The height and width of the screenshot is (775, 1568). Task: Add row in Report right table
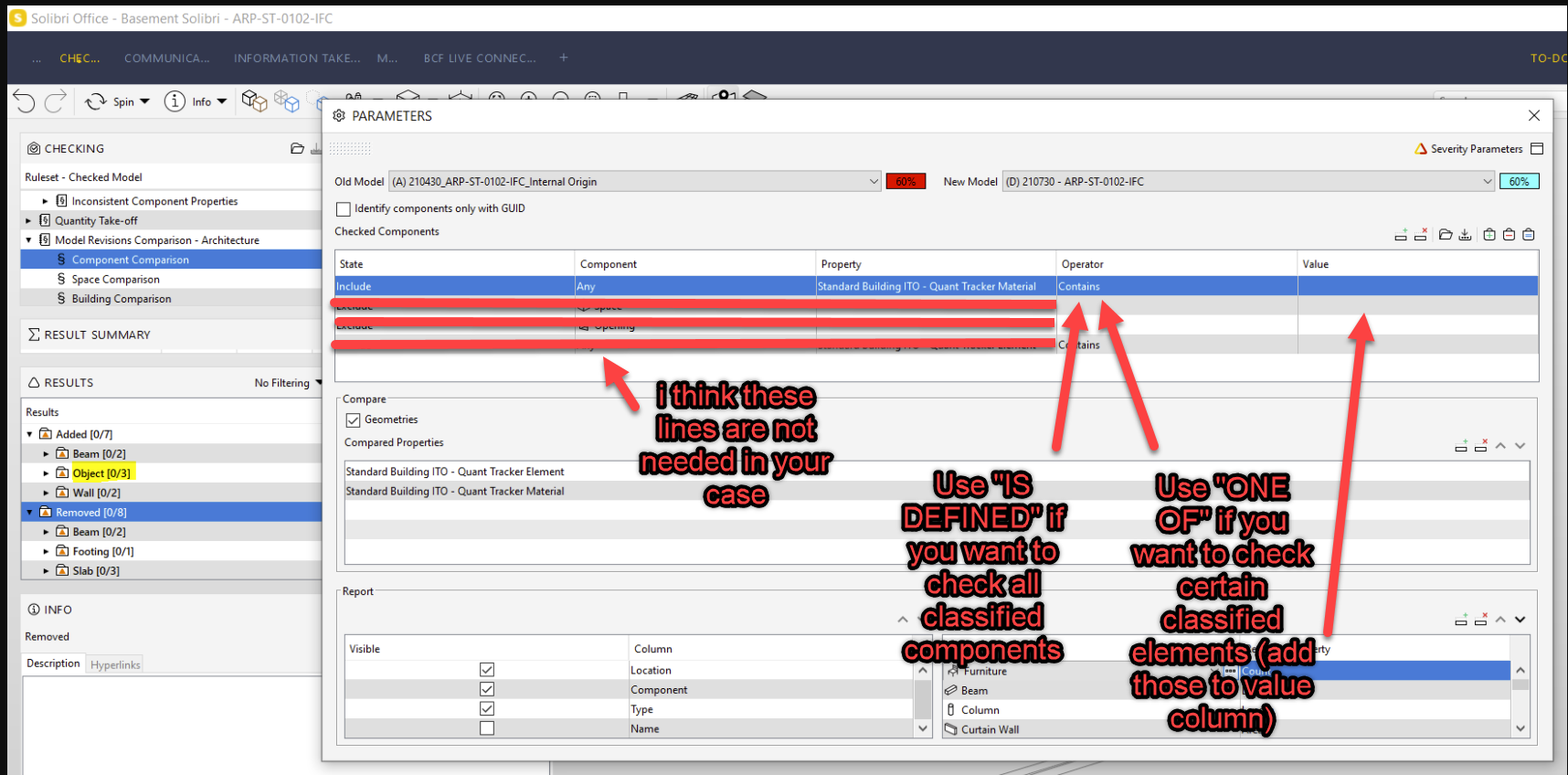pos(1461,620)
